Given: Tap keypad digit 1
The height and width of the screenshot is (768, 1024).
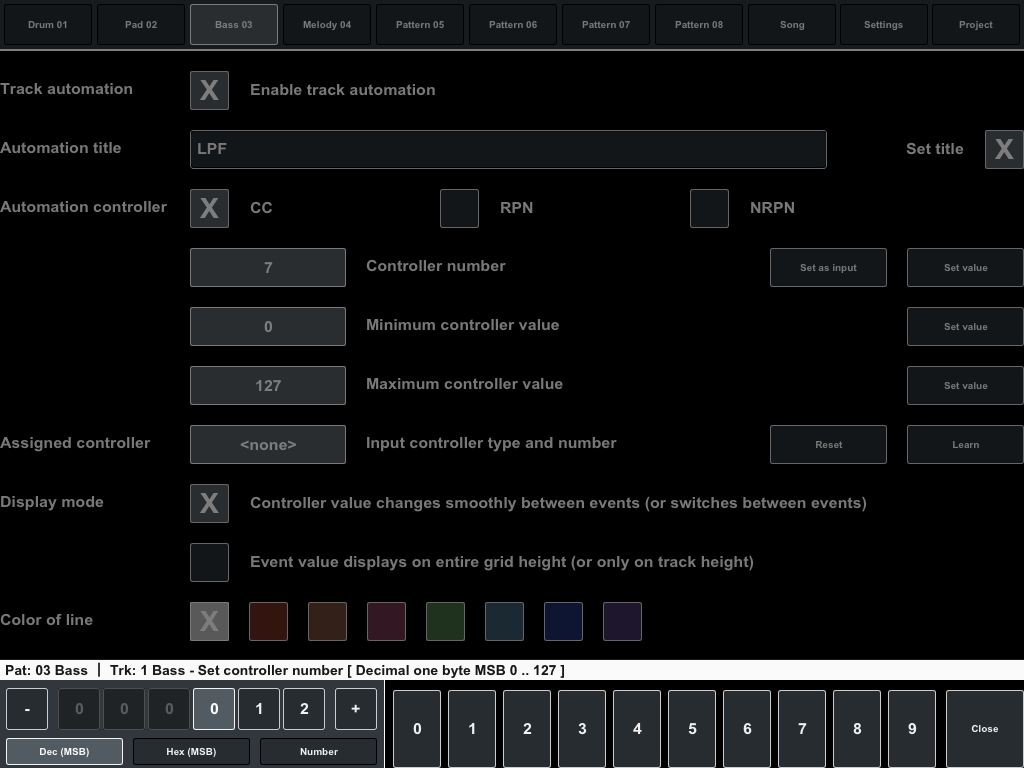Looking at the screenshot, I should click(x=472, y=729).
